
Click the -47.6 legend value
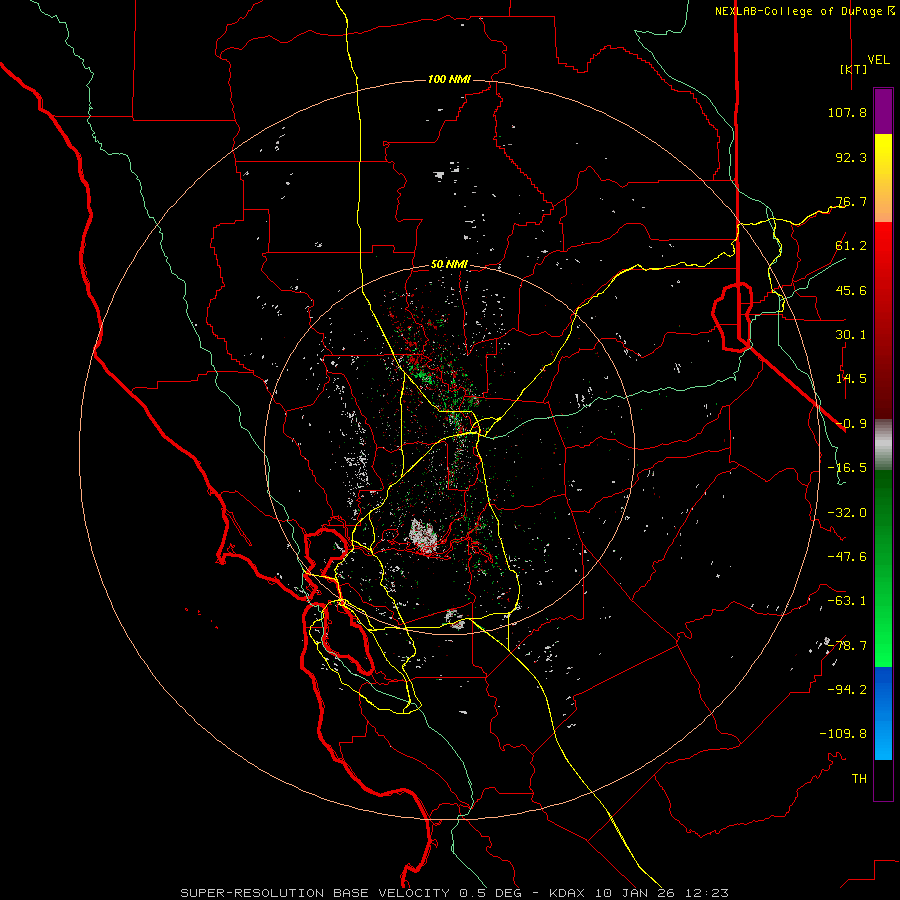point(847,557)
